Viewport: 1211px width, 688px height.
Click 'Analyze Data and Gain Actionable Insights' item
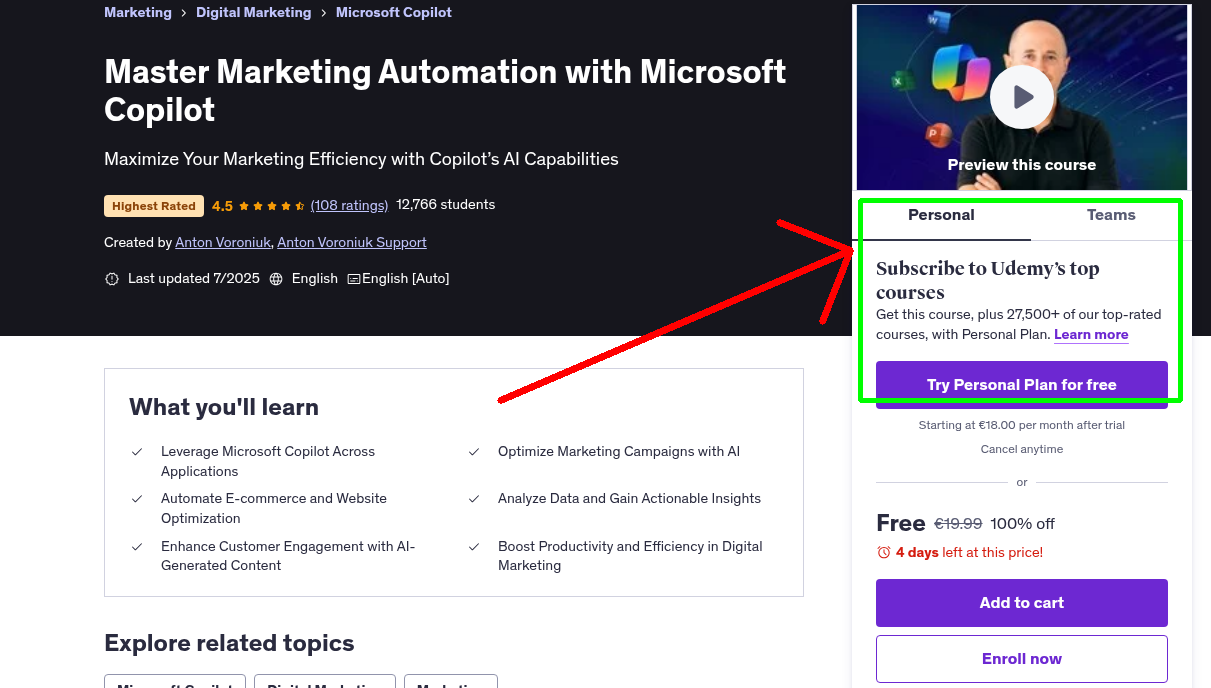(629, 498)
